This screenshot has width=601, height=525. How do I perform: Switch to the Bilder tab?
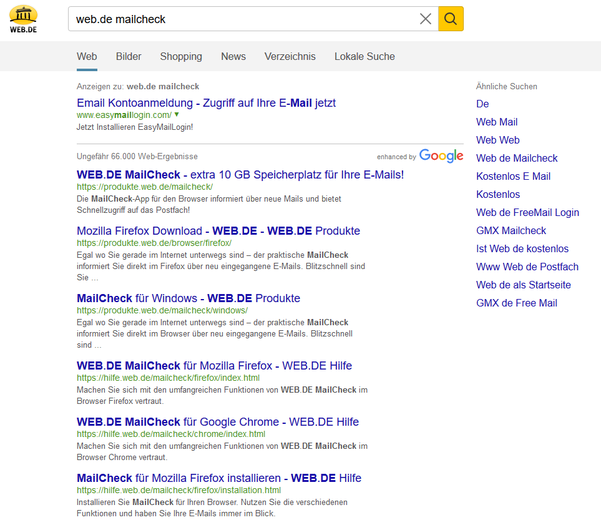(x=128, y=56)
